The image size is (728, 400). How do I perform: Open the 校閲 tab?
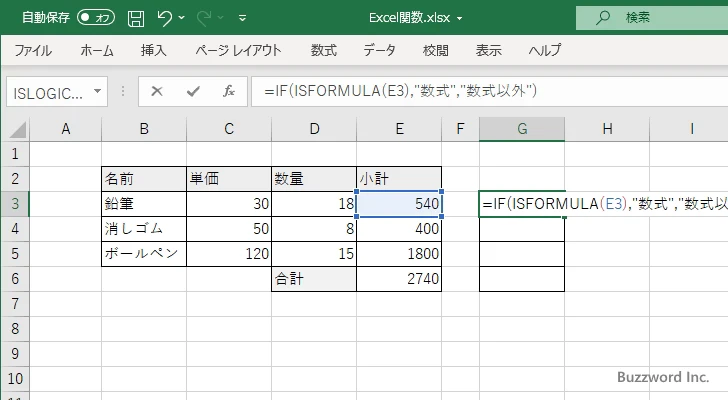tap(436, 50)
